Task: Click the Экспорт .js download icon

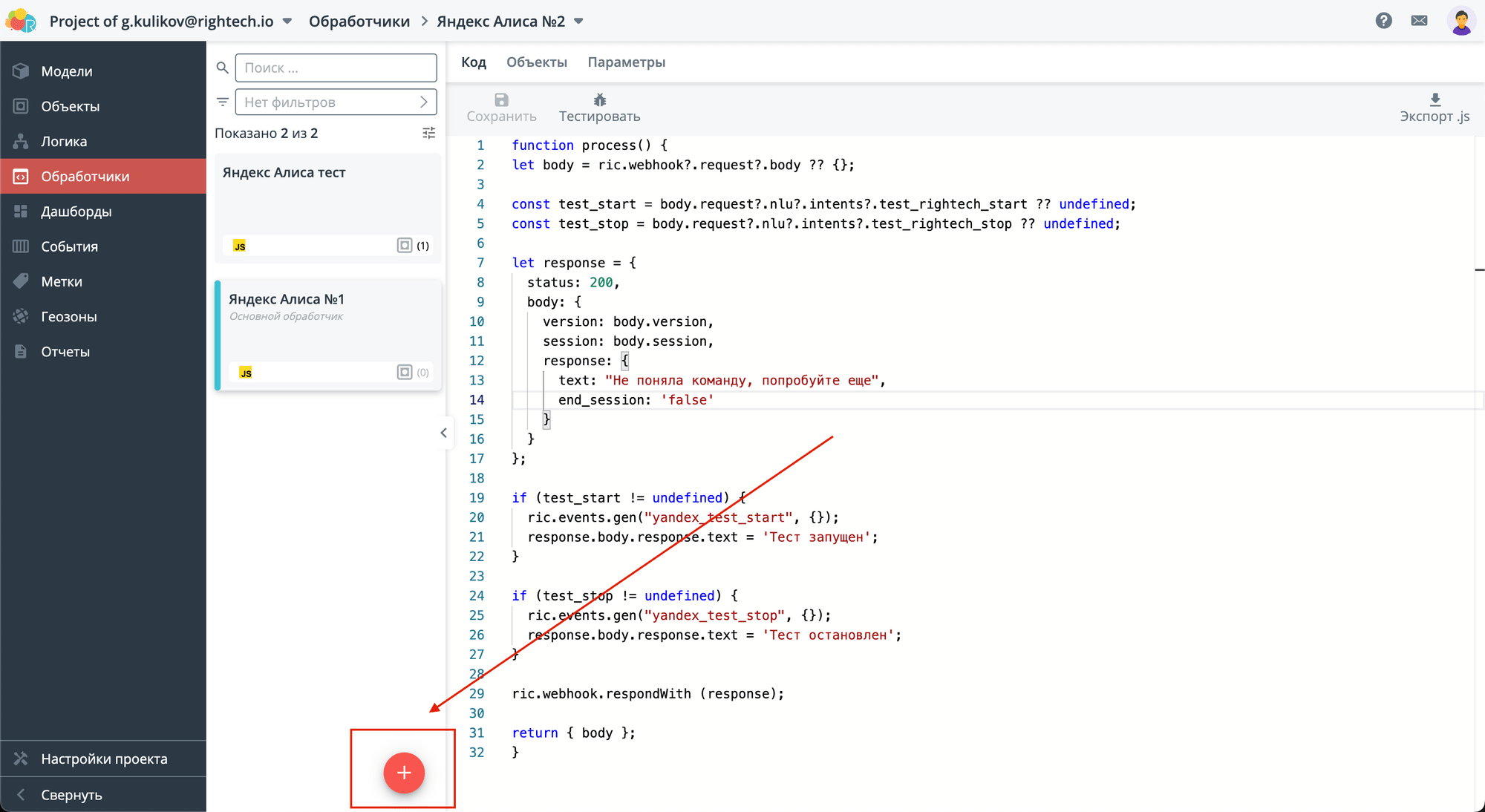Action: (x=1435, y=99)
